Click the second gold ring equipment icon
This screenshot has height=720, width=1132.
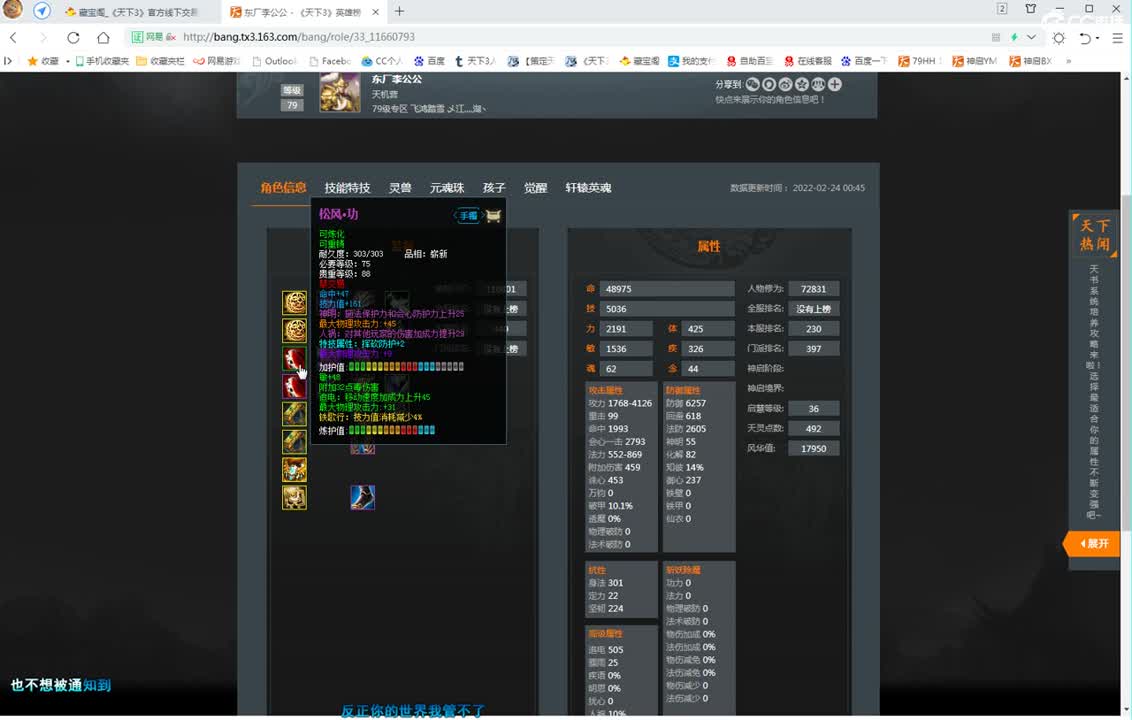point(295,330)
